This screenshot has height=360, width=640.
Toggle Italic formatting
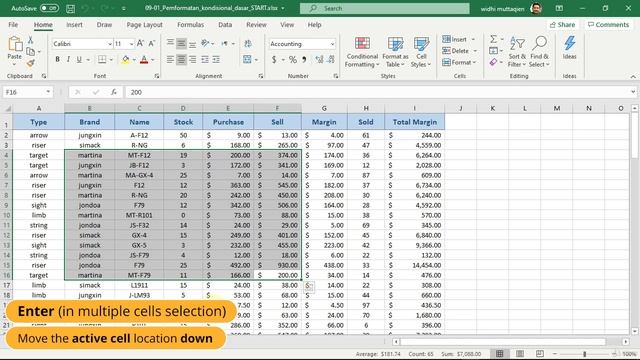click(x=68, y=60)
